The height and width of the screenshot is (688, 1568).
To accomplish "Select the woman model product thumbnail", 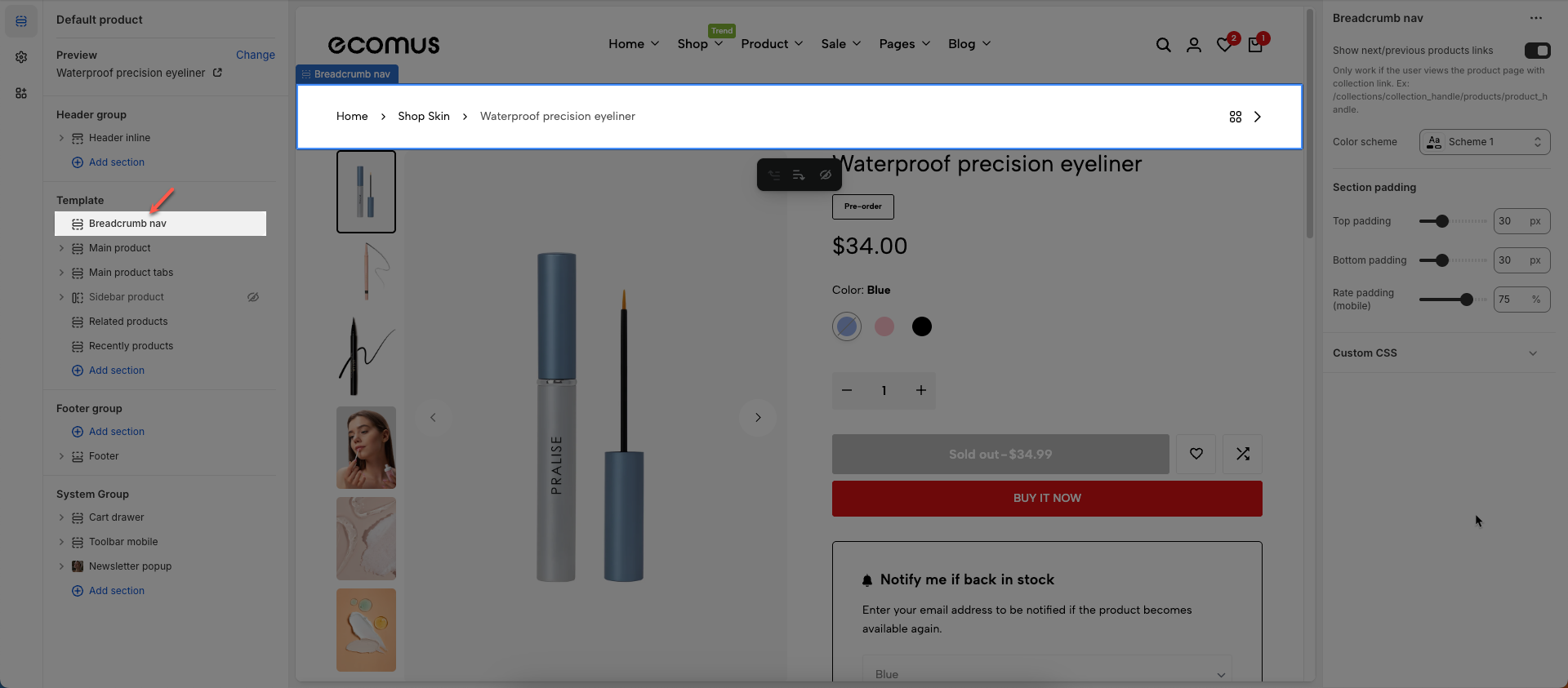I will (x=366, y=447).
